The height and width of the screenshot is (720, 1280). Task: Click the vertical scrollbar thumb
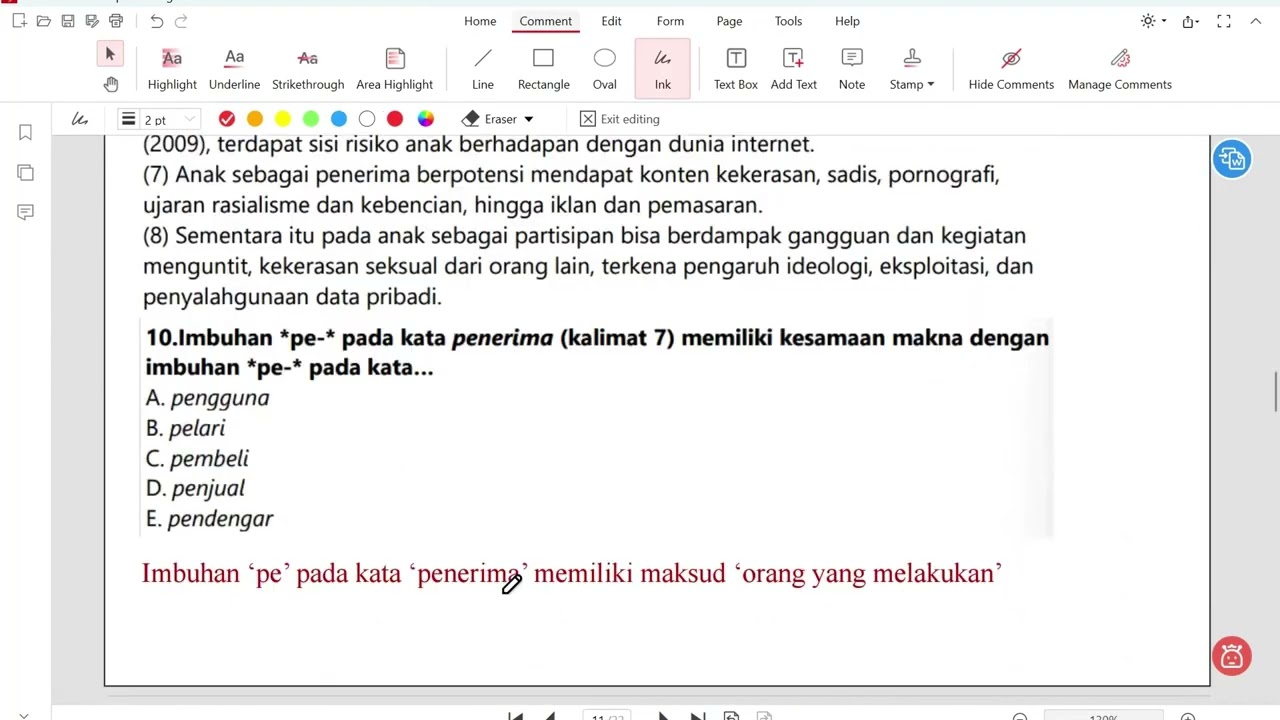1275,390
